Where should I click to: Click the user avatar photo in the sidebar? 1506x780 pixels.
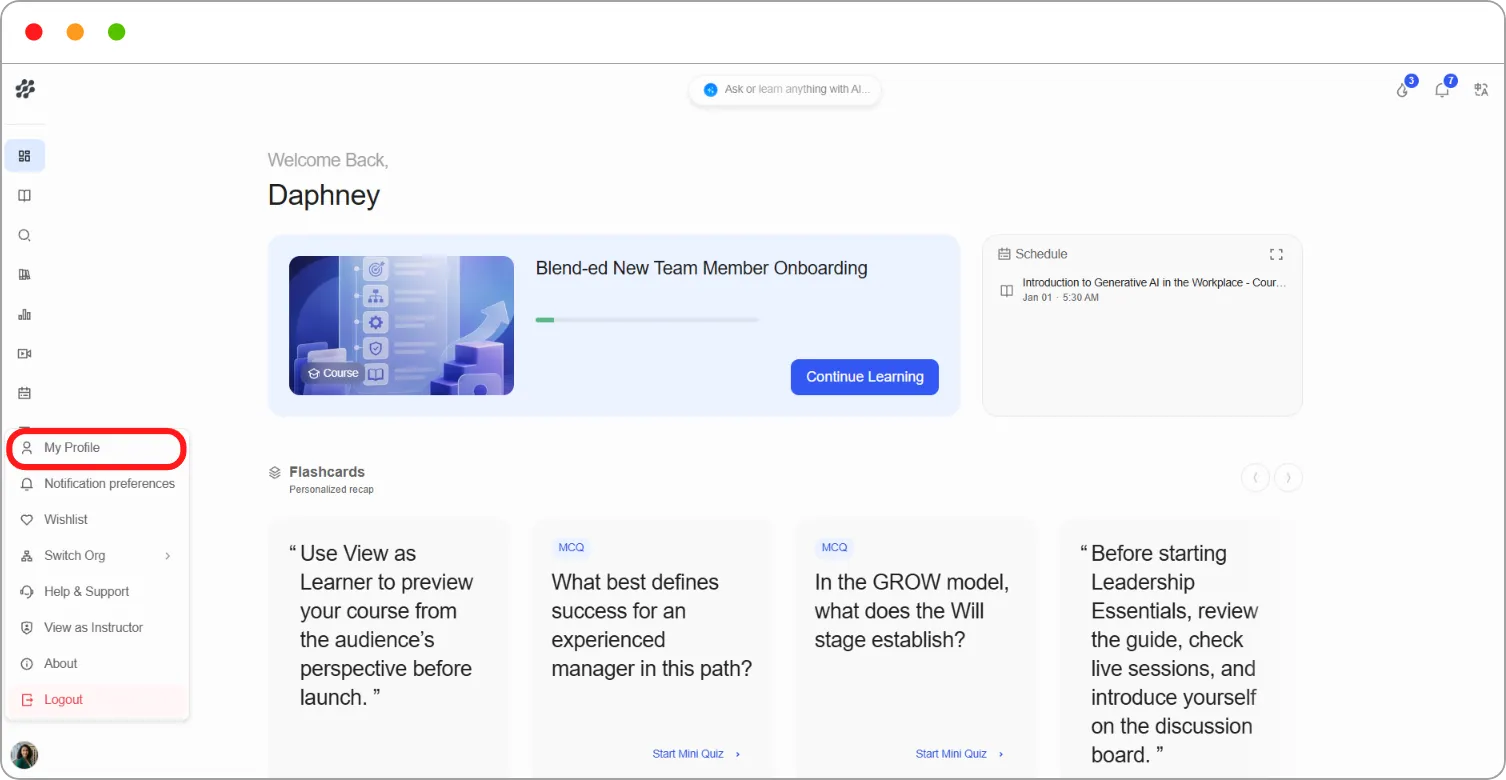tap(24, 755)
